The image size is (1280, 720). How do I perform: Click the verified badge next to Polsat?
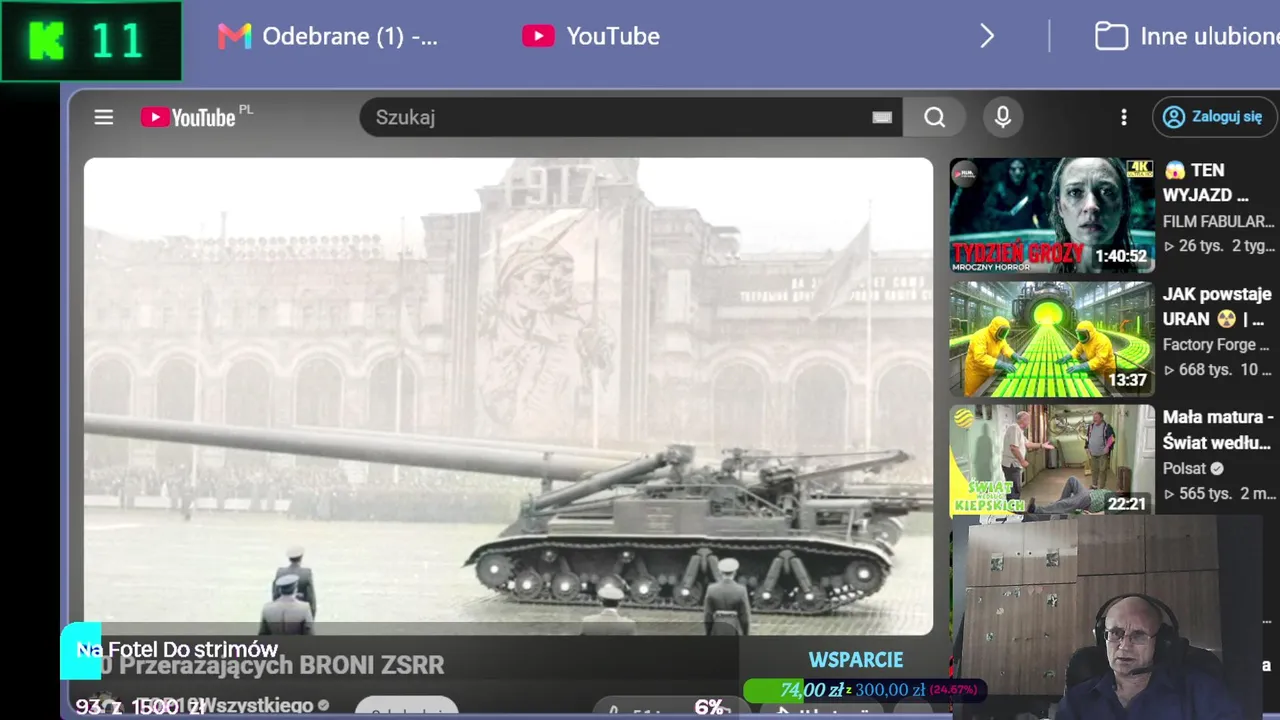[x=1217, y=468]
